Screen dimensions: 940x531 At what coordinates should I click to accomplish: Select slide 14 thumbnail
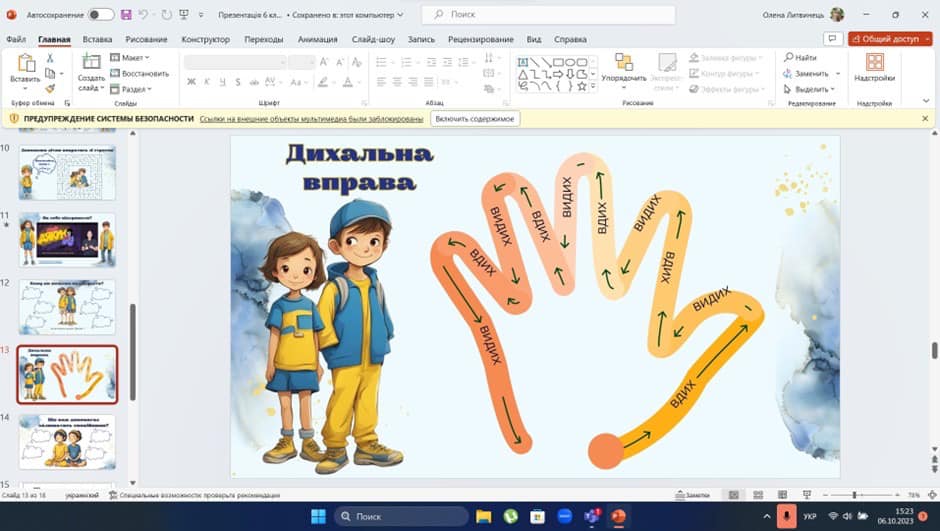[x=67, y=441]
